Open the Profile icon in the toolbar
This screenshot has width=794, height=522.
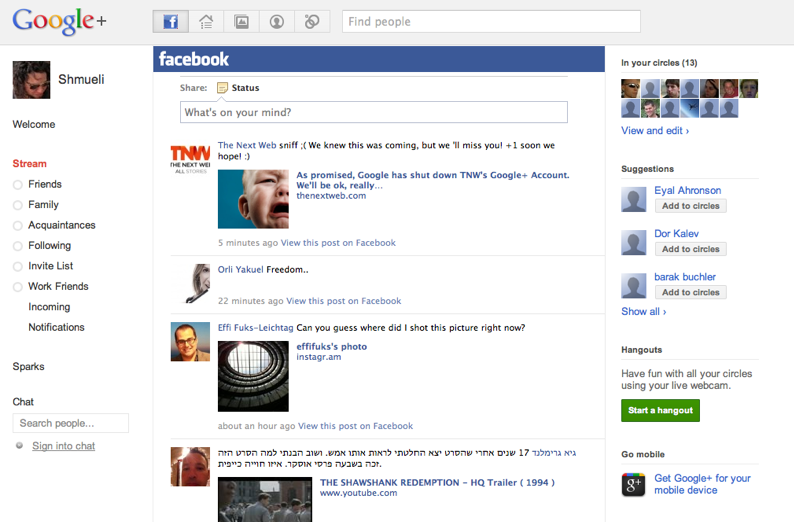coord(276,21)
